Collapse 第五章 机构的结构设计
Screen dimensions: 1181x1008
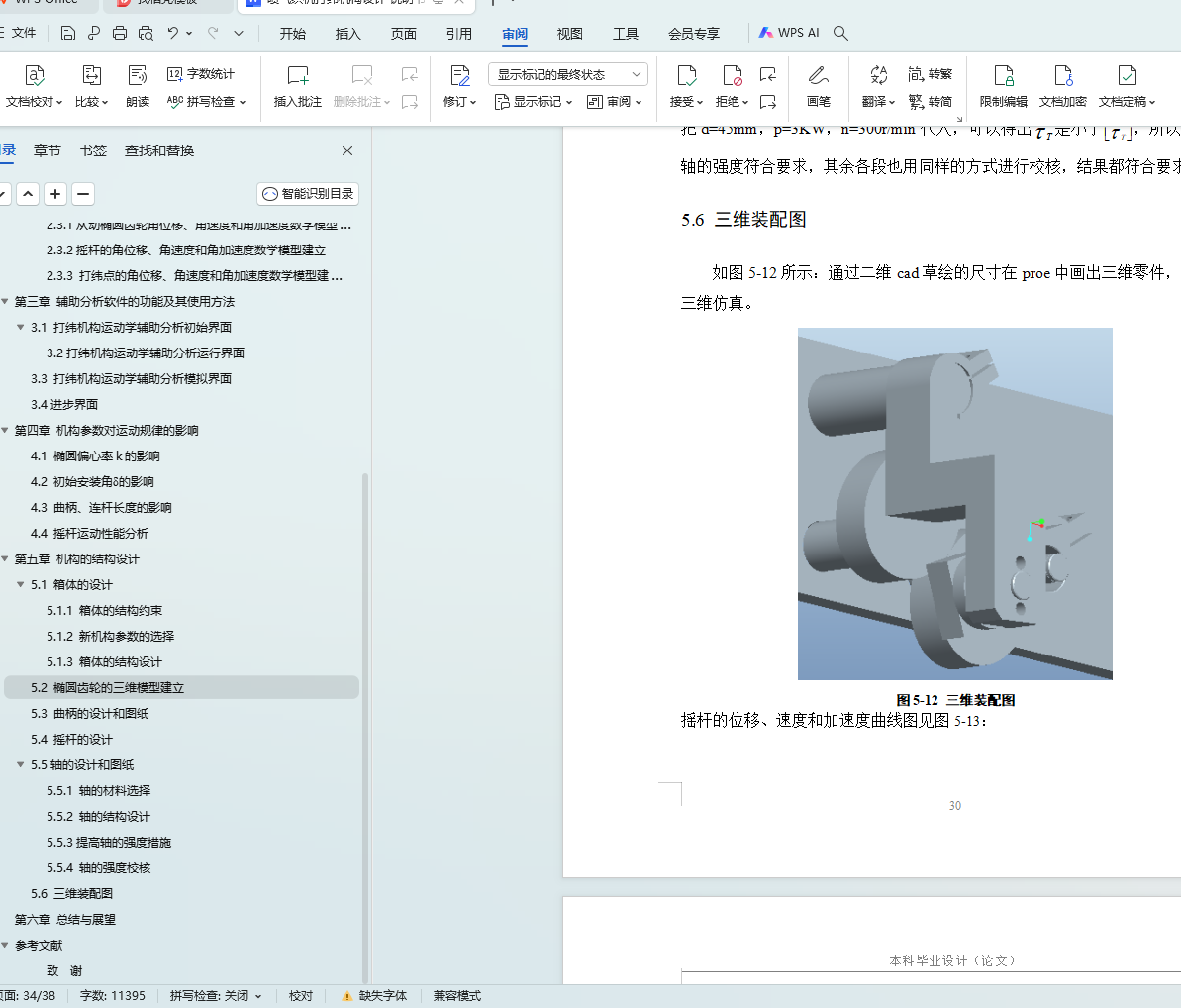(x=5, y=559)
